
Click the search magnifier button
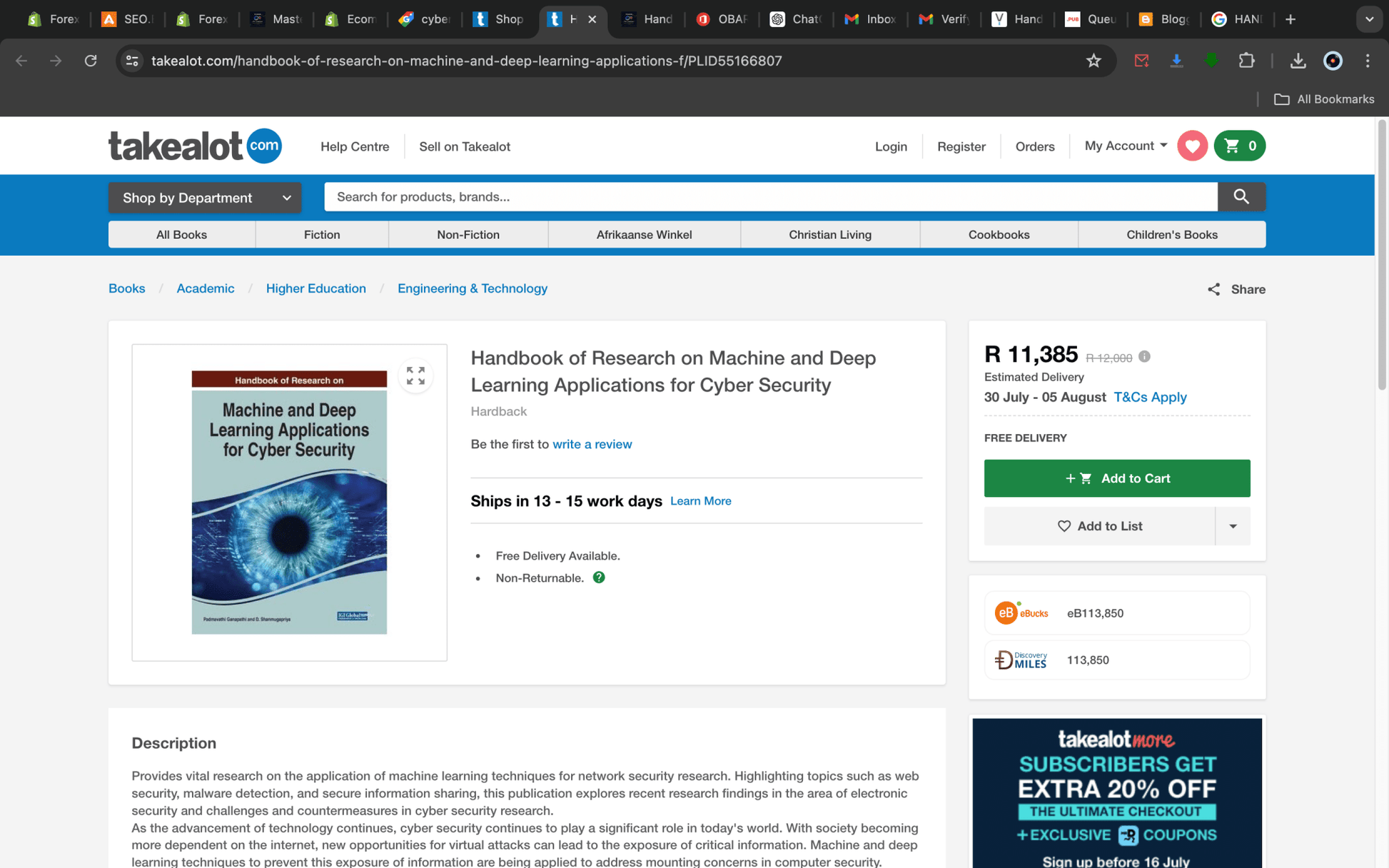point(1241,196)
